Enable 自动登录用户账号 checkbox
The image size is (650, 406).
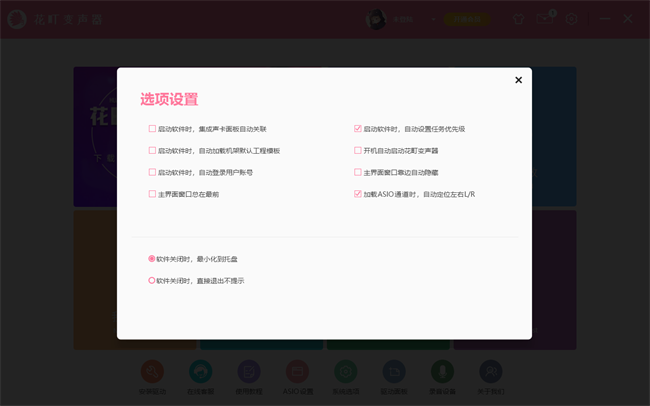153,172
